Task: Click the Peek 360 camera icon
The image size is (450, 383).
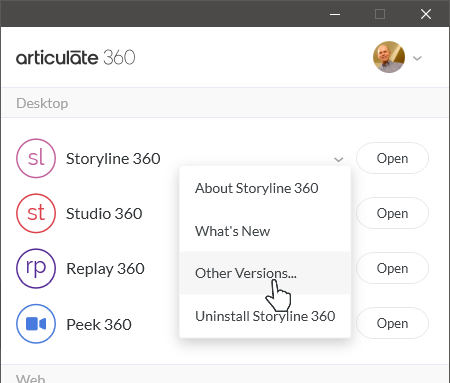Action: coord(36,324)
